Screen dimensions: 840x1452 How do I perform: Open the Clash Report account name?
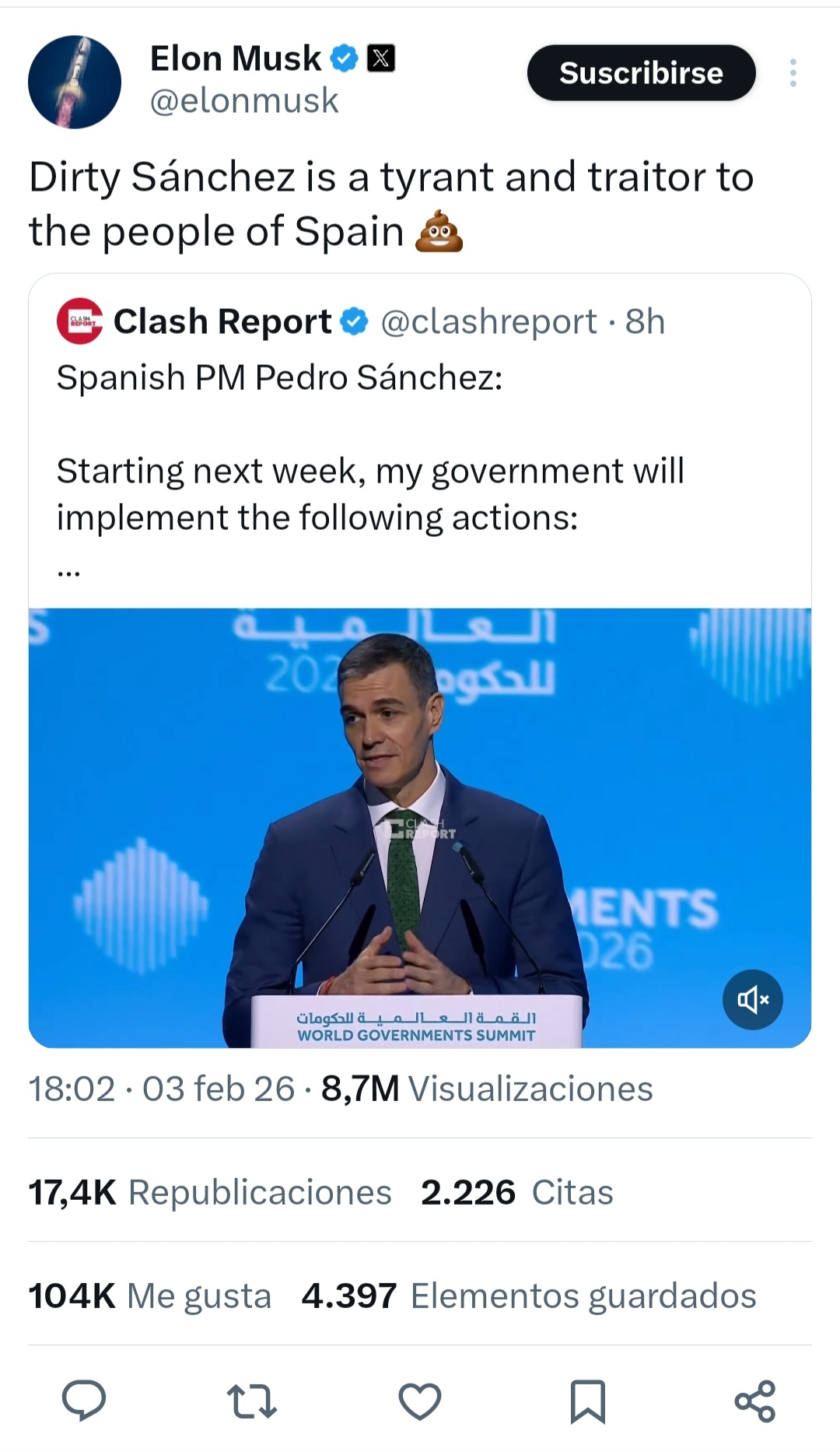click(222, 321)
